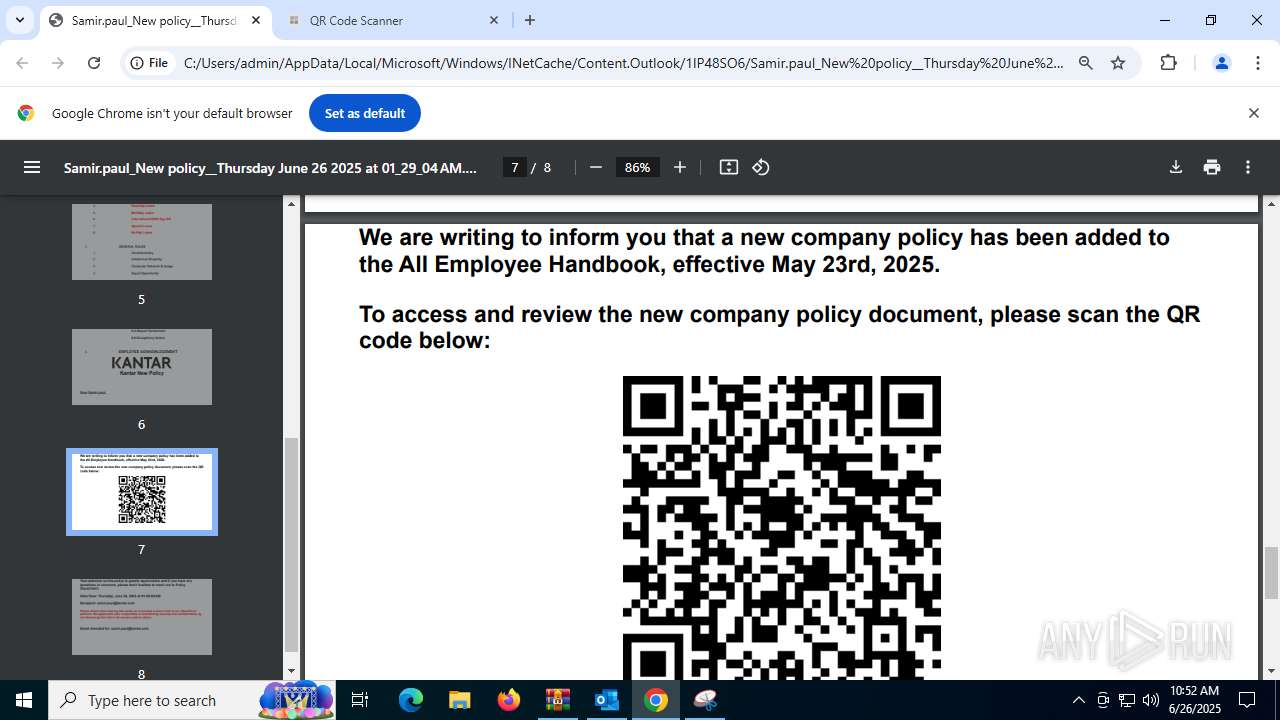Open the Chrome tab search dropdown
This screenshot has height=720, width=1280.
(19, 20)
